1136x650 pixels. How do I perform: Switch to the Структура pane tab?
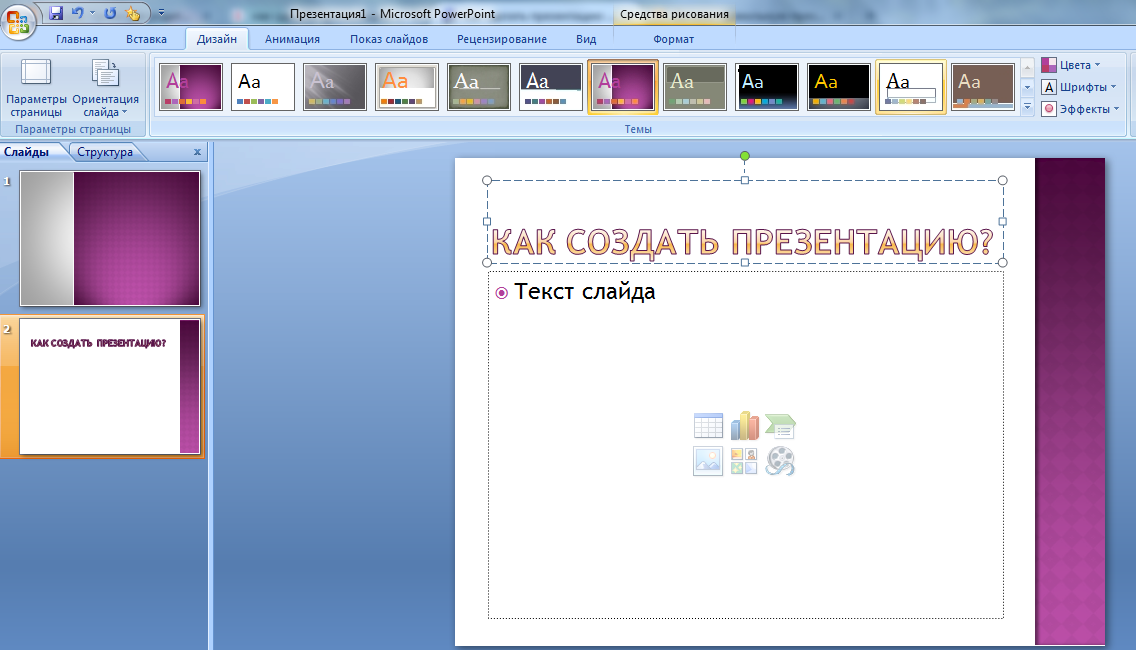coord(105,152)
